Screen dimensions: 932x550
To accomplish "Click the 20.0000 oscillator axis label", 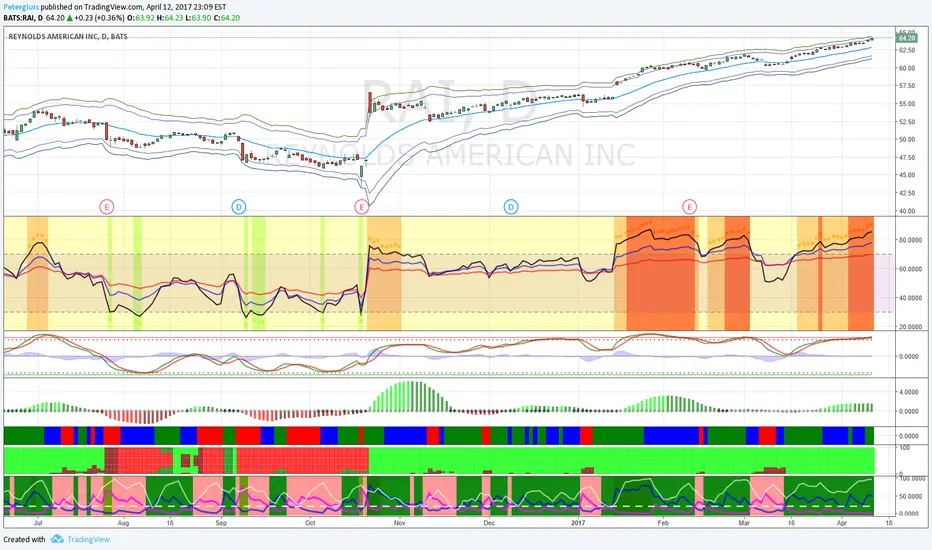I will coord(910,327).
